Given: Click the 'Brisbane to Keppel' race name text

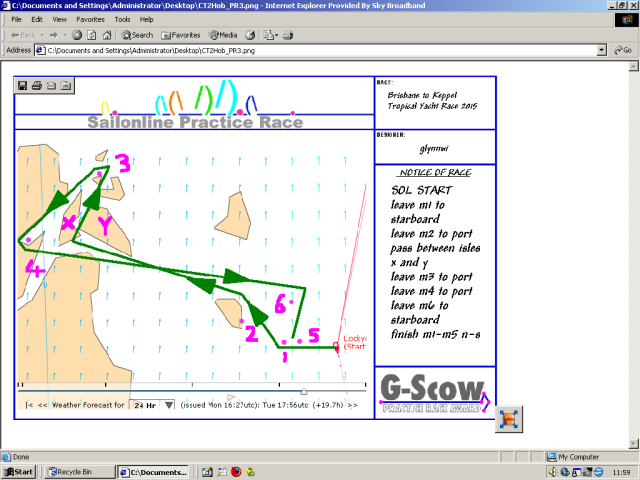Looking at the screenshot, I should (422, 95).
